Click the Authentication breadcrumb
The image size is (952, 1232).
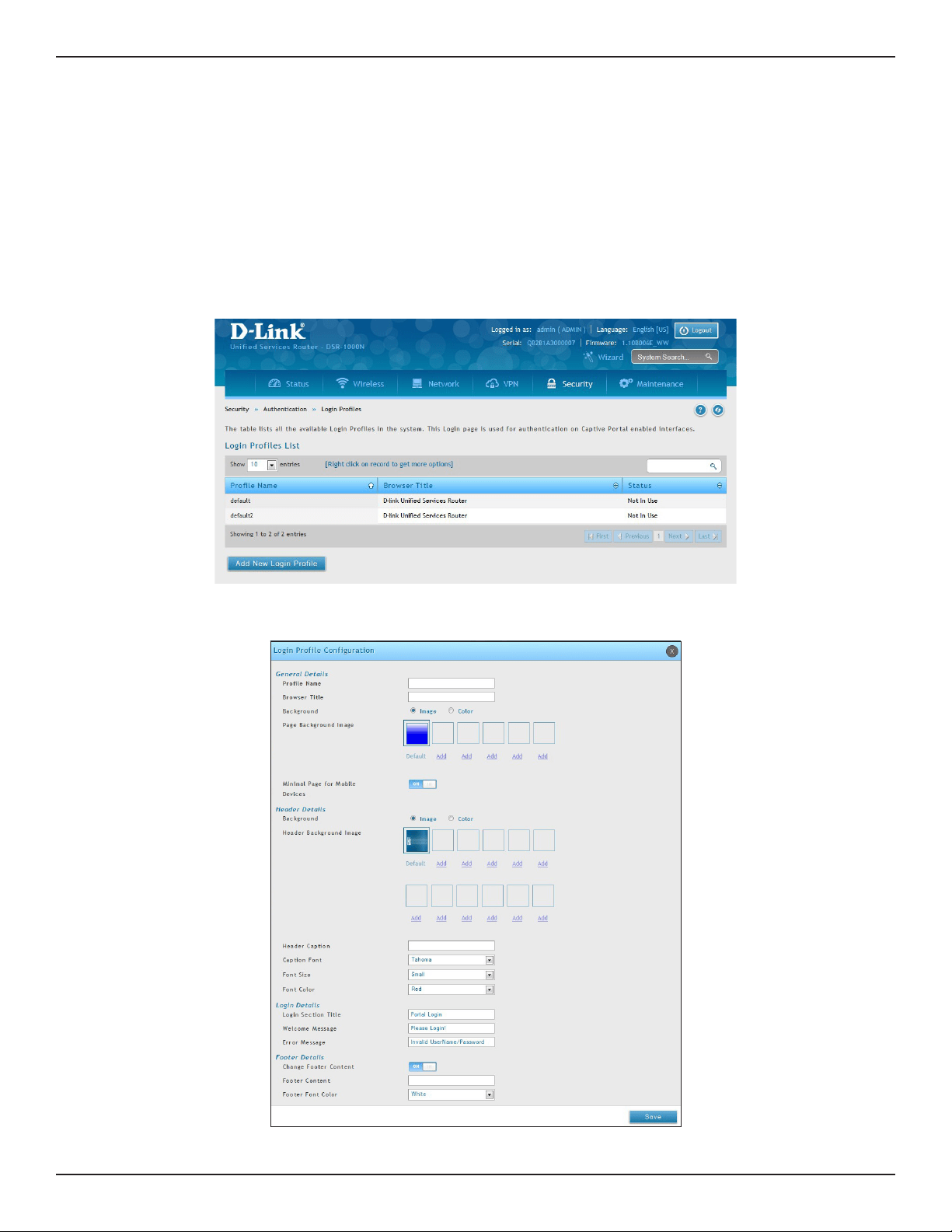285,409
